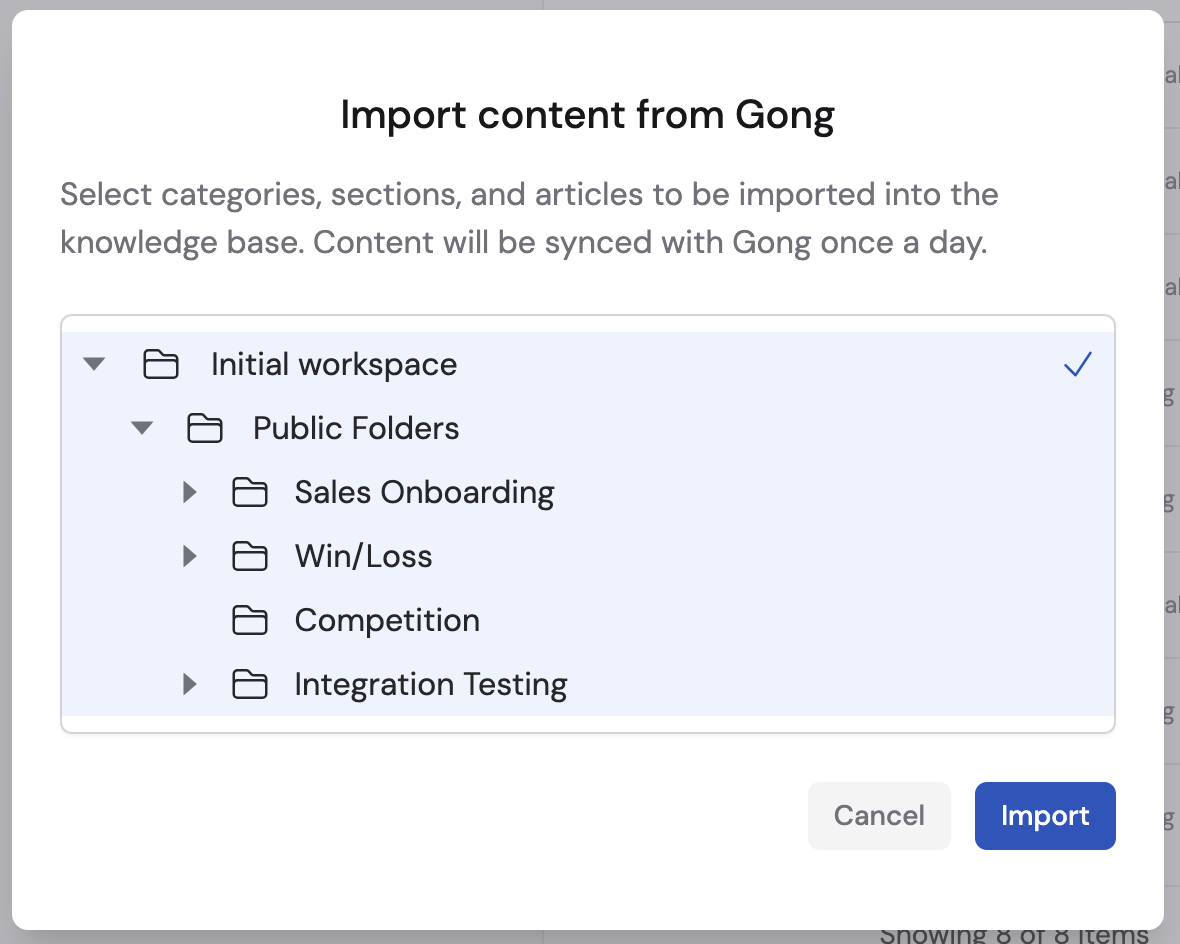Screen dimensions: 1180x944
Task: Collapse the Public Folders node
Action: coord(141,427)
